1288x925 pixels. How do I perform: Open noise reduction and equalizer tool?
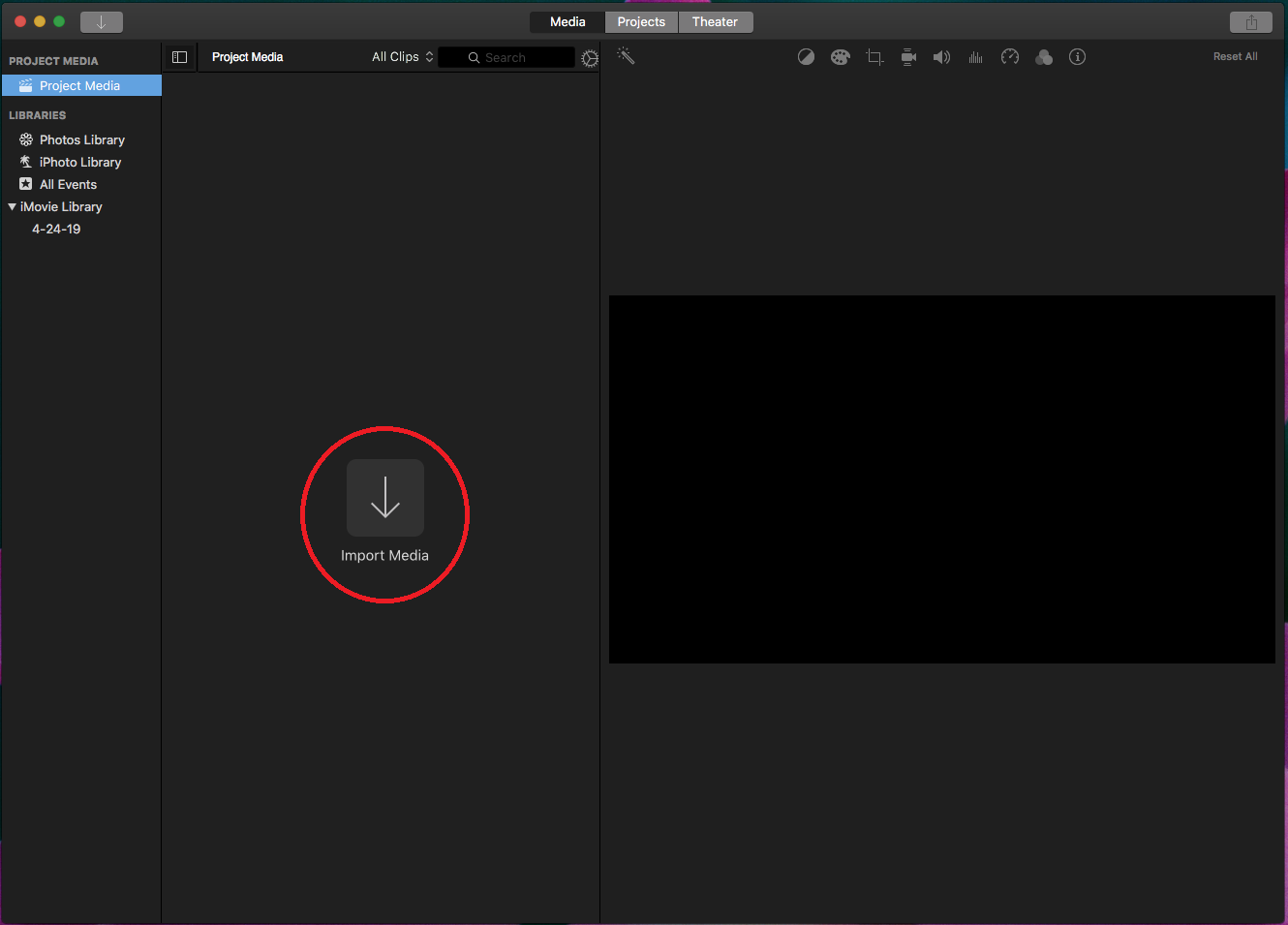975,57
